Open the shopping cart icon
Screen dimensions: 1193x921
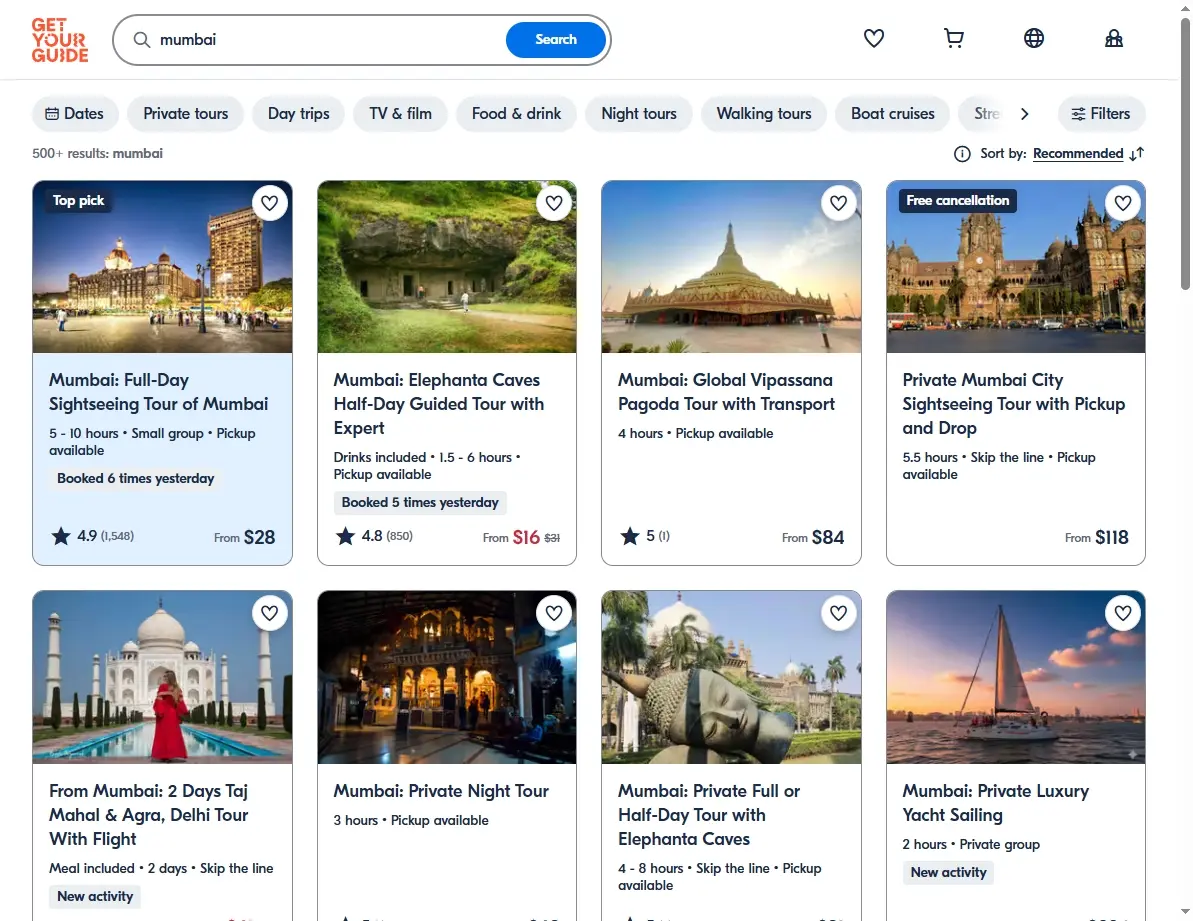953,38
